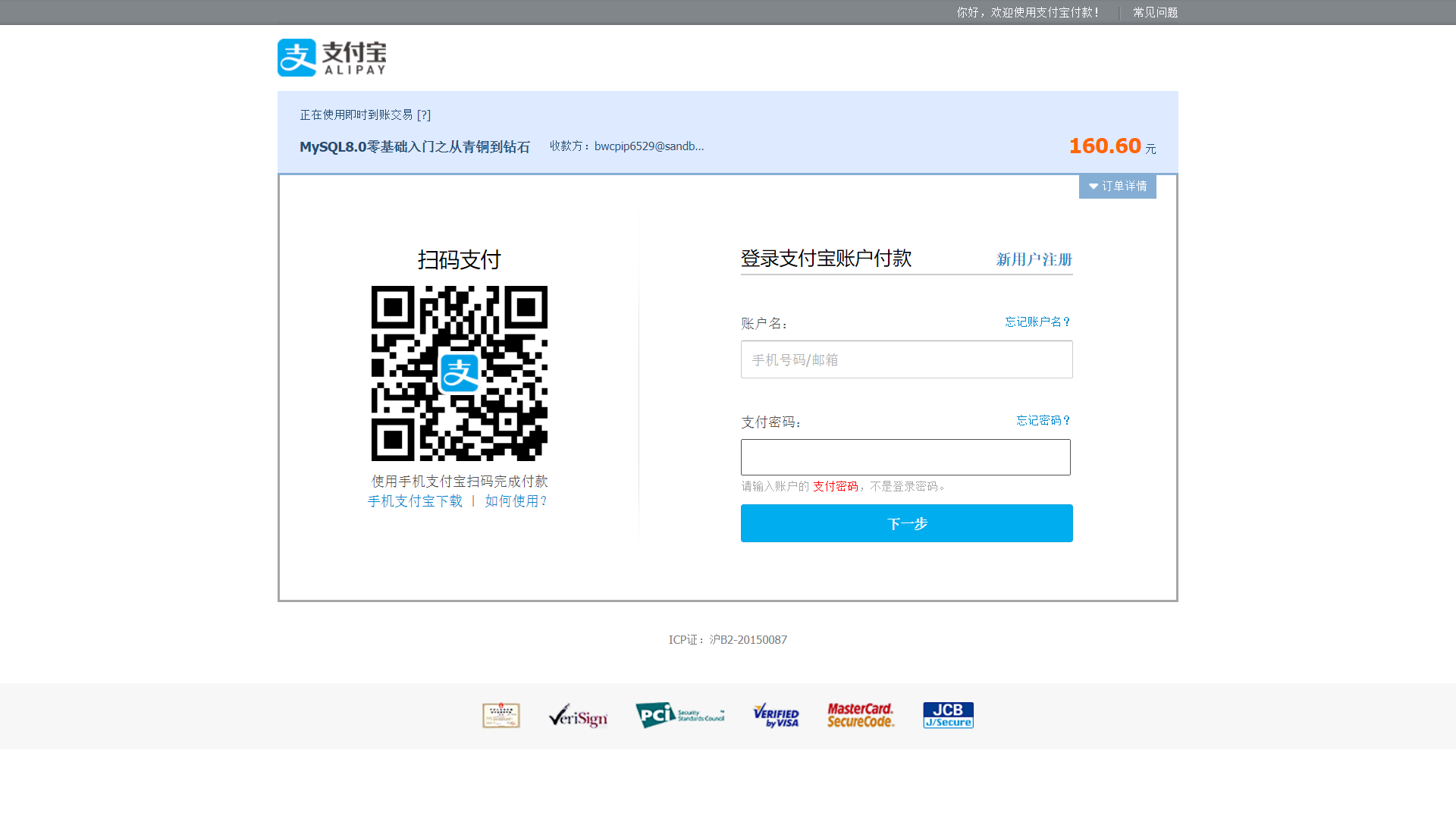Click the 忘记账户名? link
Viewport: 1456px width, 819px height.
[1037, 322]
